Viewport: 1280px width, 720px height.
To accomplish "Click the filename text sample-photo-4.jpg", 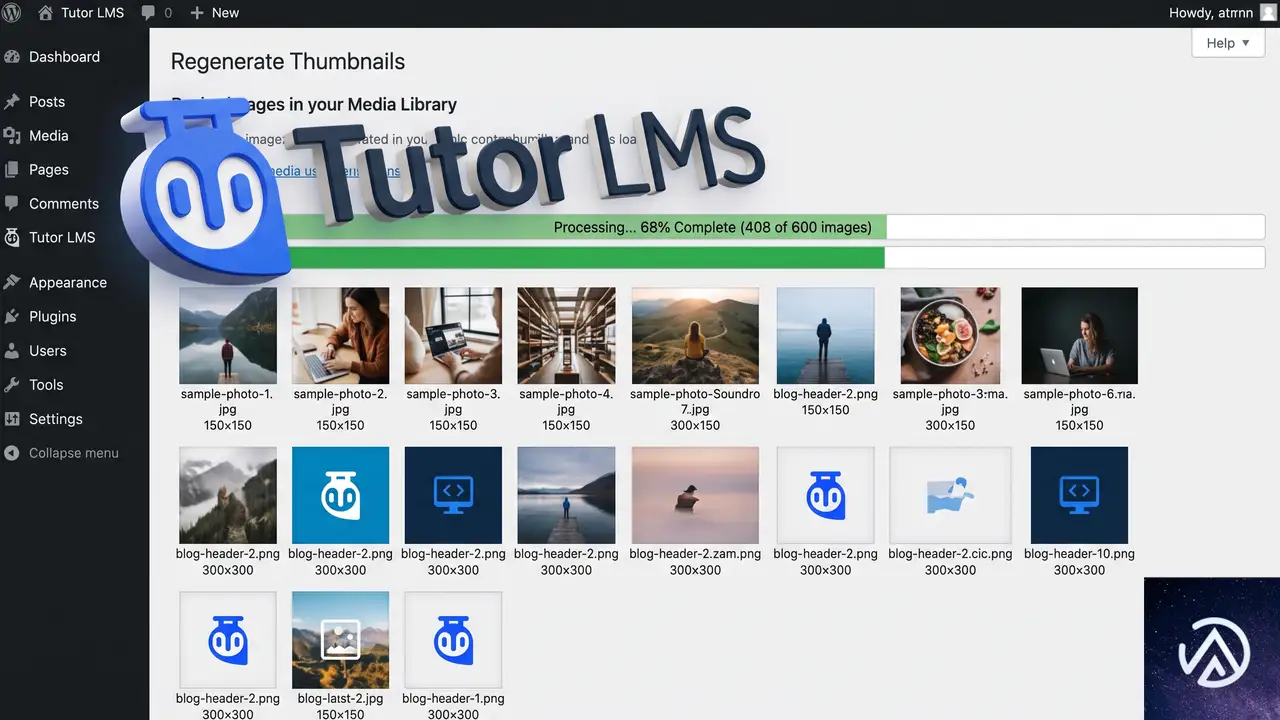I will (566, 402).
